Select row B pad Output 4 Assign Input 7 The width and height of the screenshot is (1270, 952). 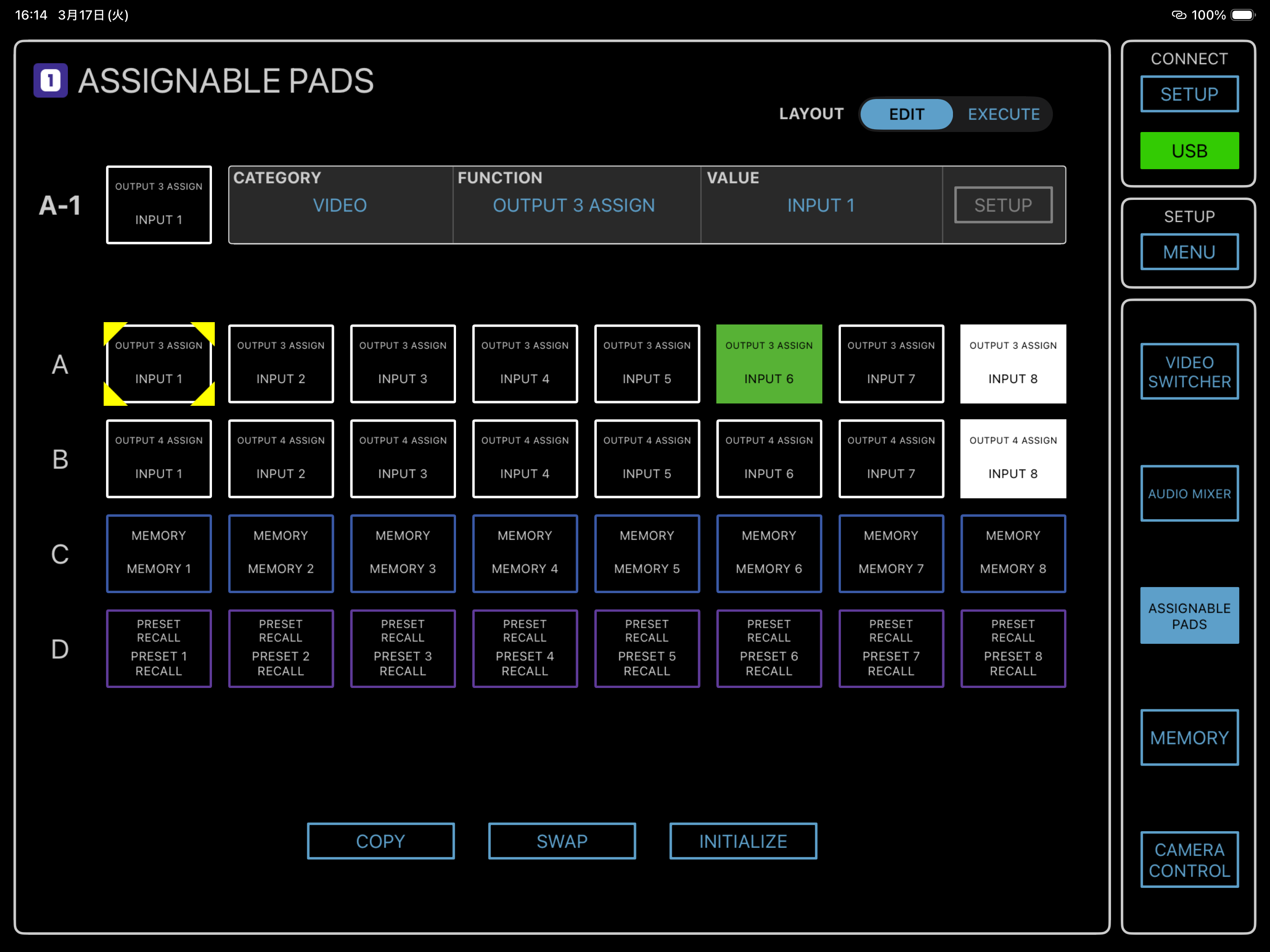(x=891, y=459)
